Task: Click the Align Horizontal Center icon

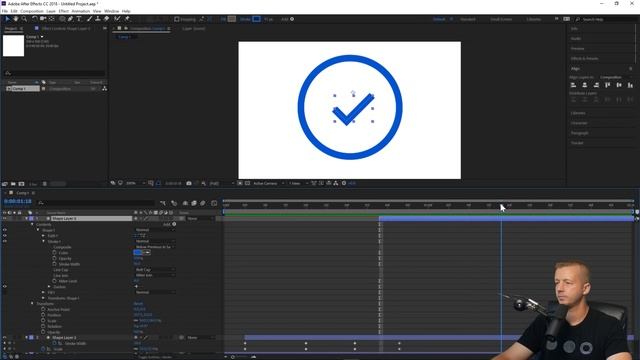Action: [585, 85]
